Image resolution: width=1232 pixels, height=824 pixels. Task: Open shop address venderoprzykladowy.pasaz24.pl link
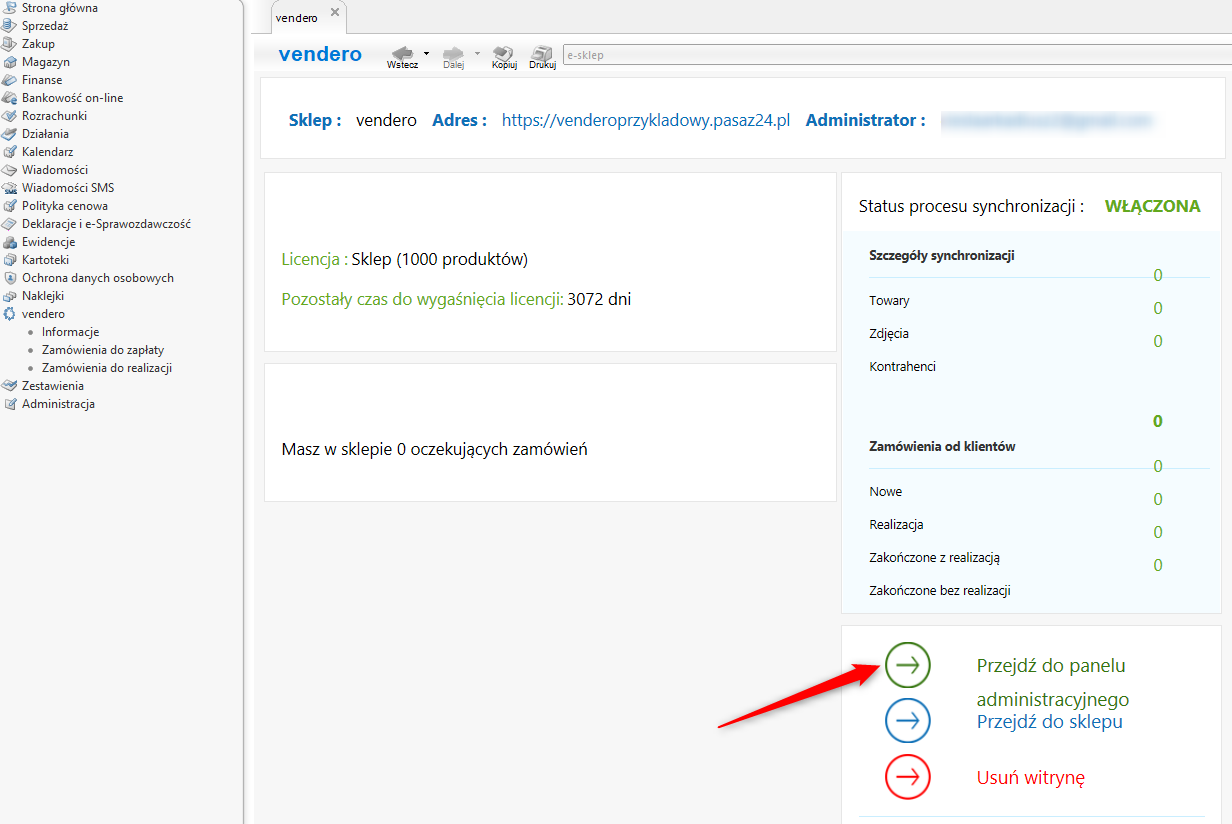tap(646, 120)
